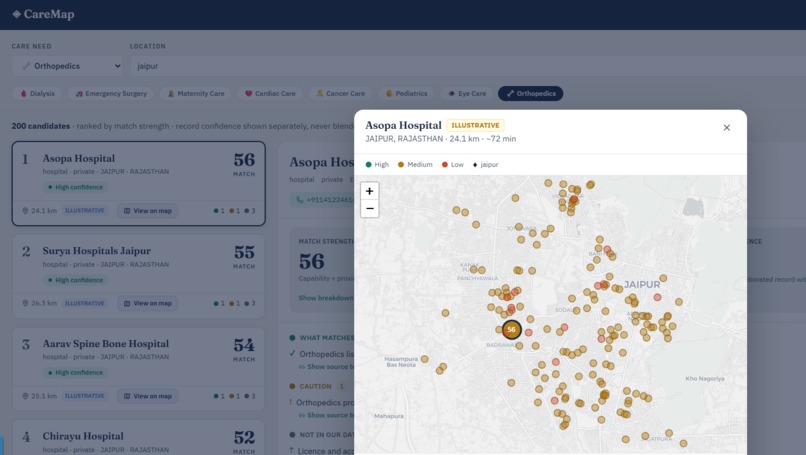This screenshot has width=806, height=455.
Task: Click the Dialysis drop icon
Action: tap(23, 94)
